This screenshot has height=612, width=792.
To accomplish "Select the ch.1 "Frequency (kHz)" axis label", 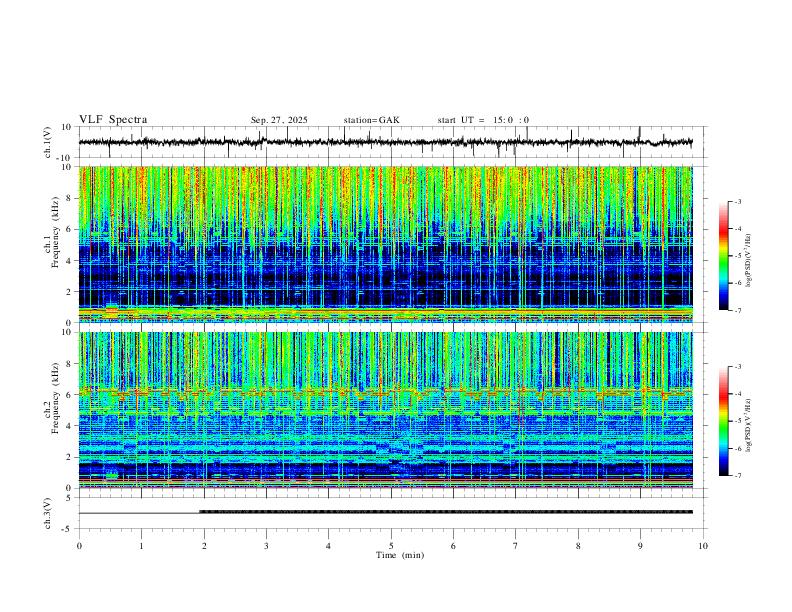I will (55, 232).
